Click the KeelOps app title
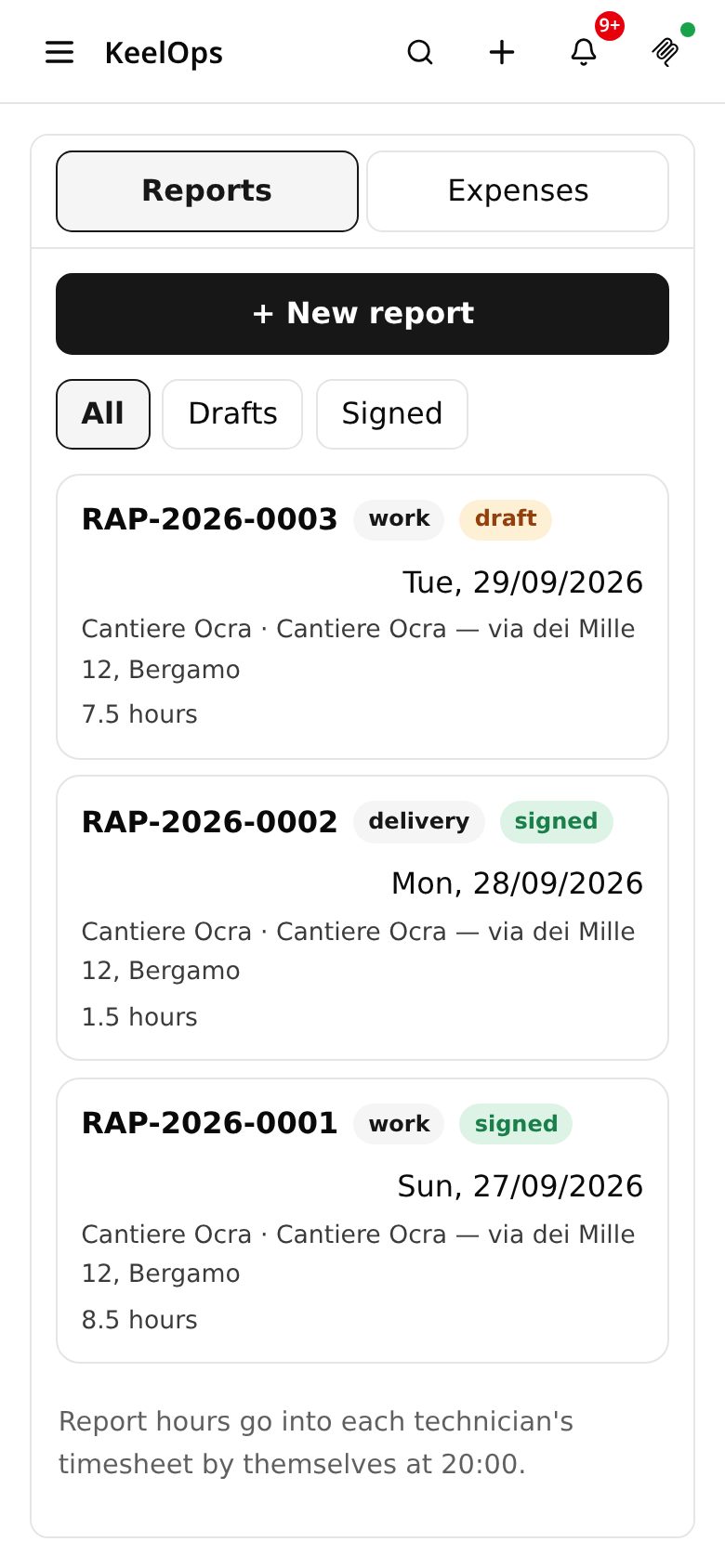This screenshot has width=725, height=1568. coord(164,53)
